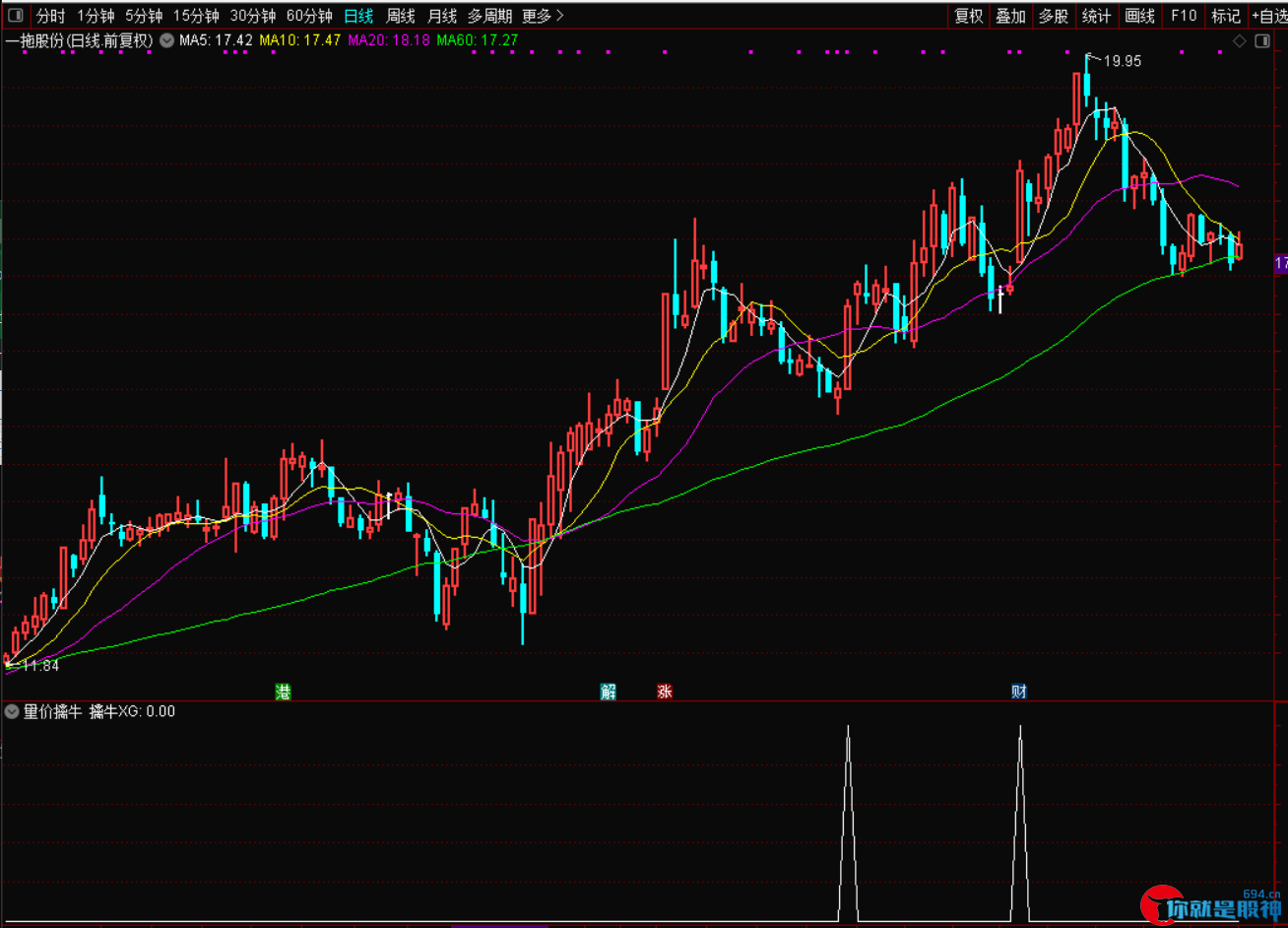Viewport: 1288px width, 928px height.
Task: Click the first 擒牛XG signal spike
Action: (848, 824)
